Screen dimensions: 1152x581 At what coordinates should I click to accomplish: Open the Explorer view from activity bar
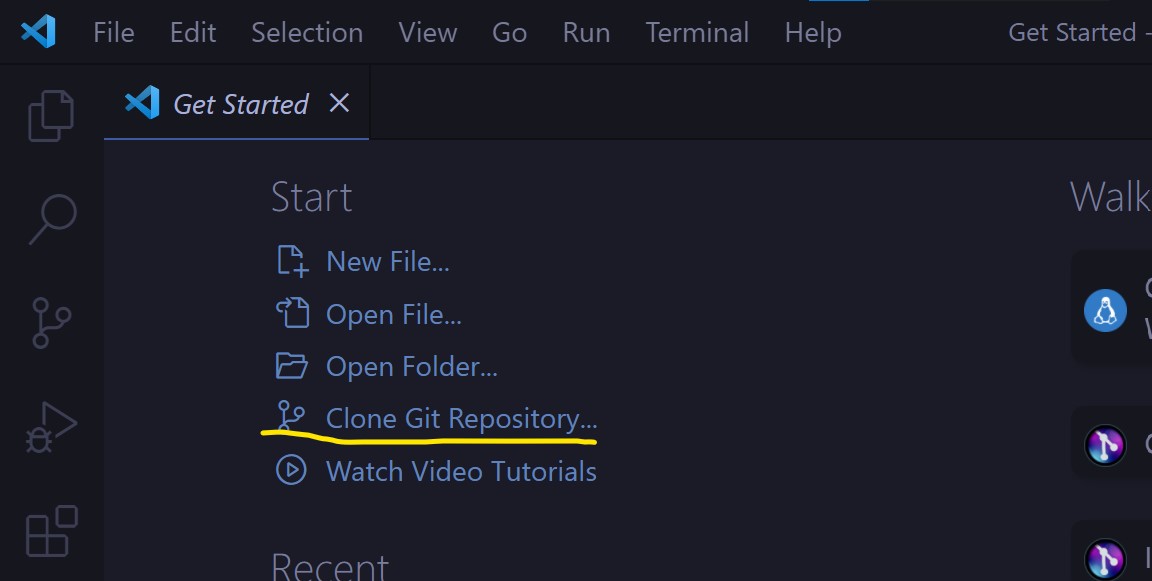pyautogui.click(x=50, y=115)
